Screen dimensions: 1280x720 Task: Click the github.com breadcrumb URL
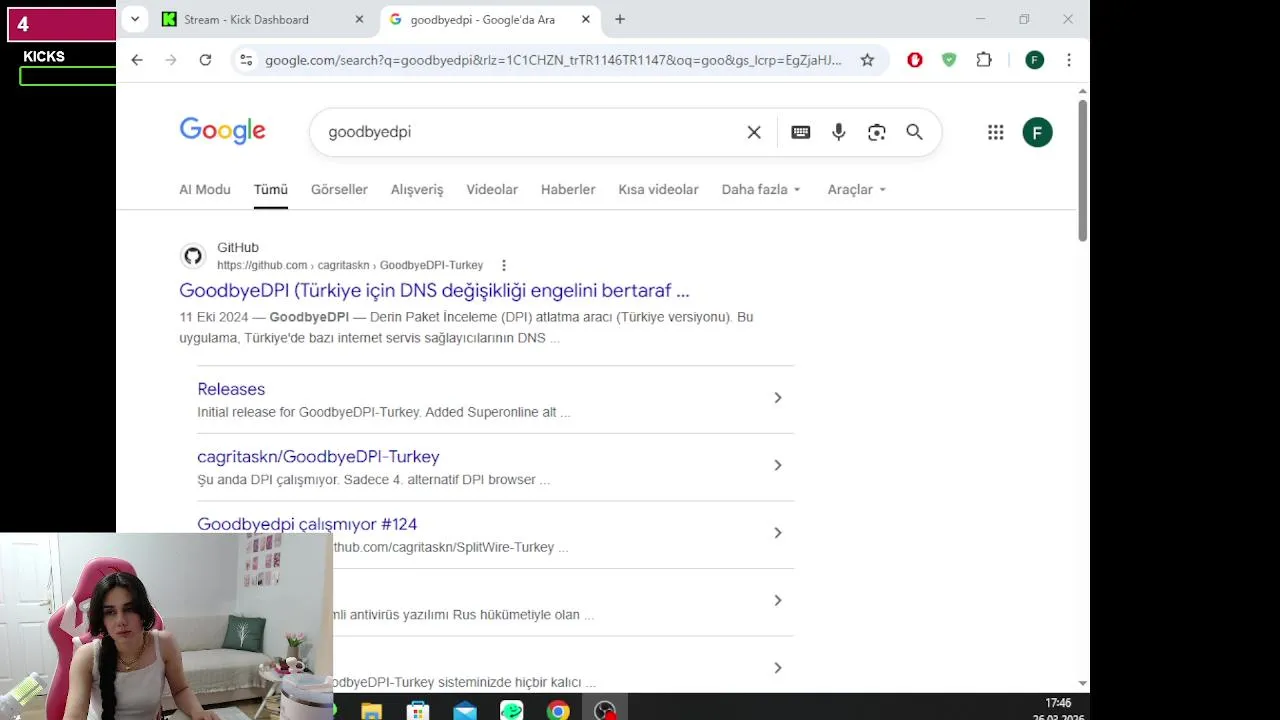point(350,265)
